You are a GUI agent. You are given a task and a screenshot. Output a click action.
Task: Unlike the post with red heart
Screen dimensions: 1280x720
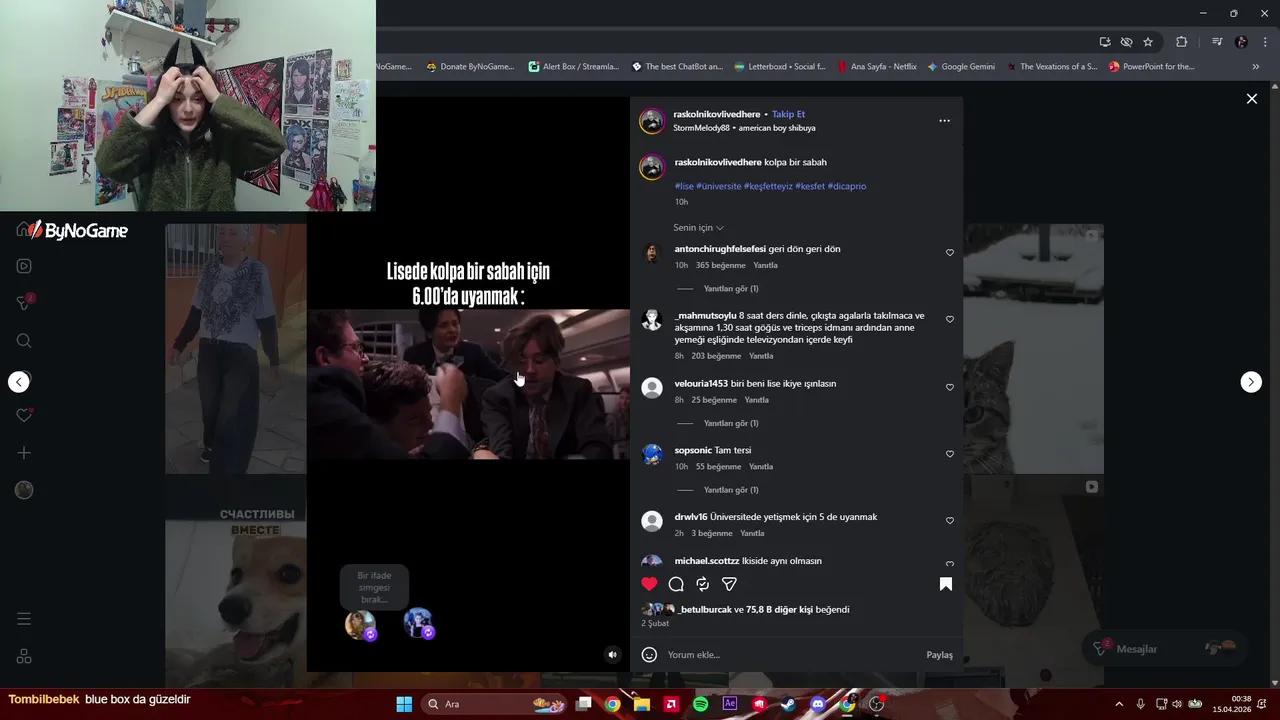[649, 584]
